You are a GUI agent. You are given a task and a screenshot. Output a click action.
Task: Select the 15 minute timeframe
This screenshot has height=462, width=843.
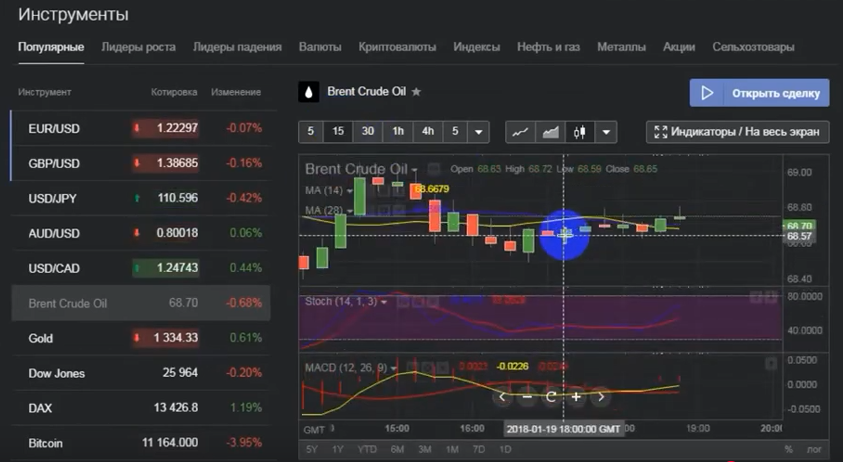[338, 132]
